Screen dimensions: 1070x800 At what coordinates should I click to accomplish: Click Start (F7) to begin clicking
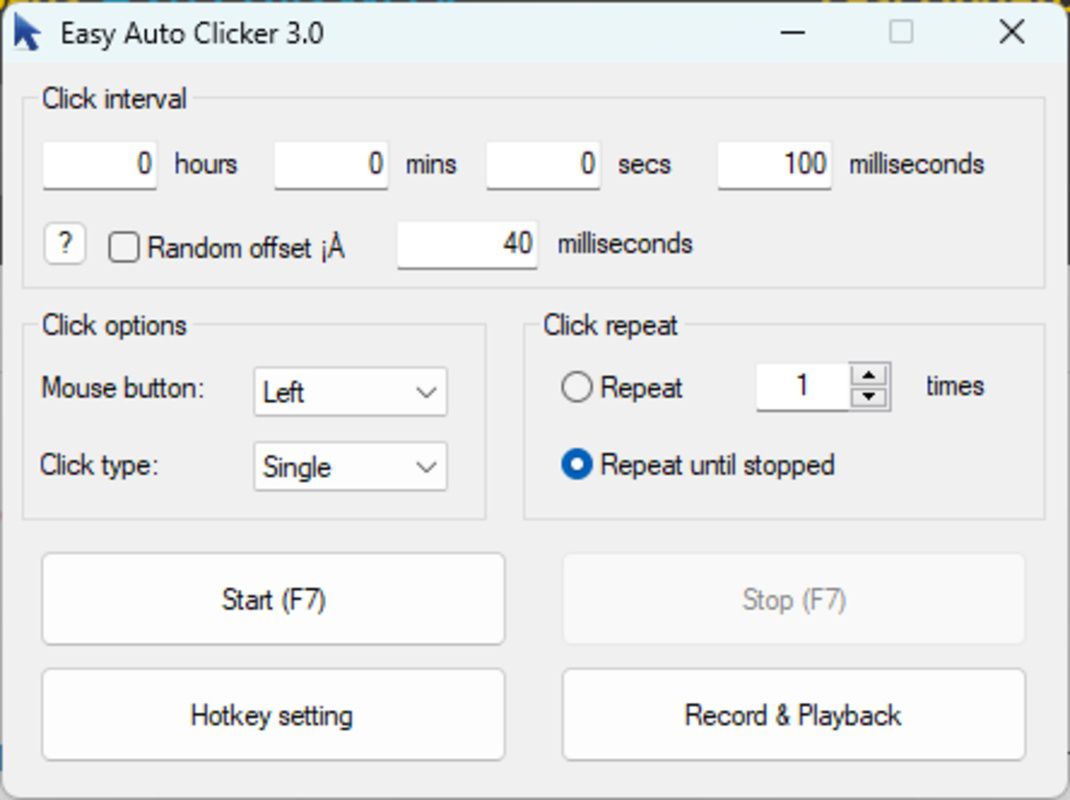tap(273, 599)
